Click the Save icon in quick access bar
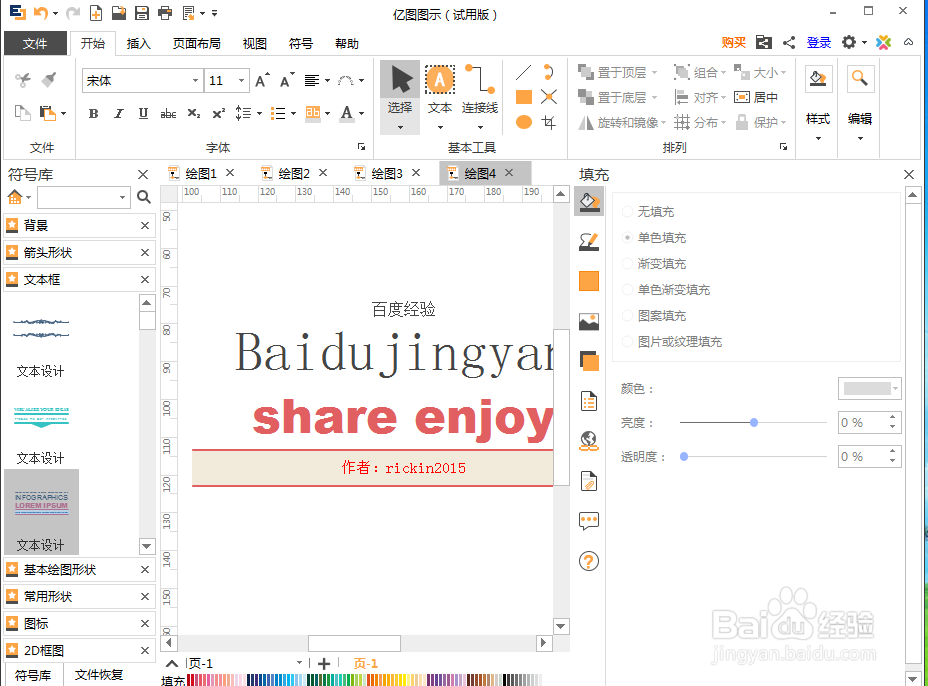Screen dimensions: 928x686 [141, 12]
